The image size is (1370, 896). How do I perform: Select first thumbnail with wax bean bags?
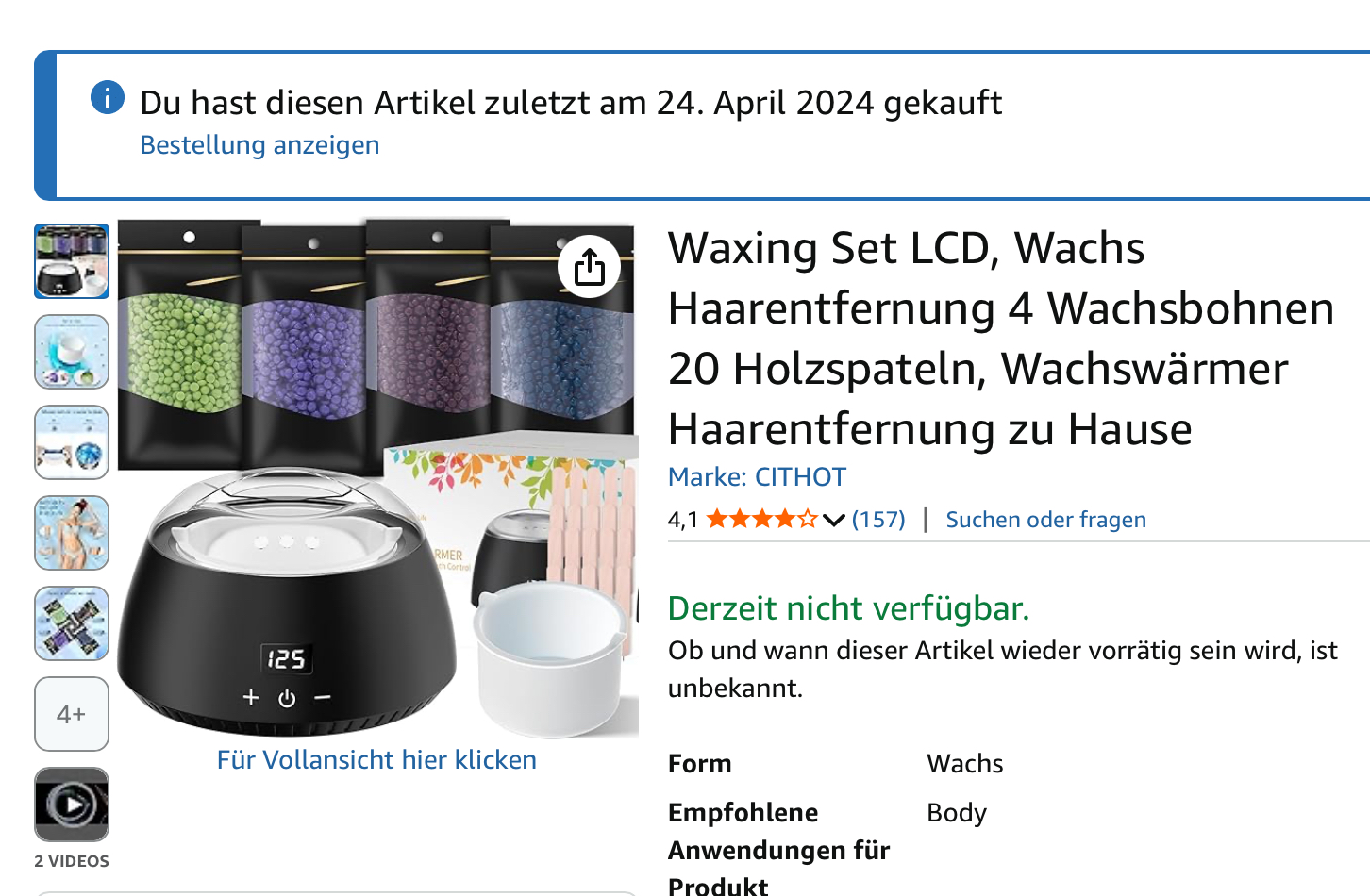(x=72, y=261)
